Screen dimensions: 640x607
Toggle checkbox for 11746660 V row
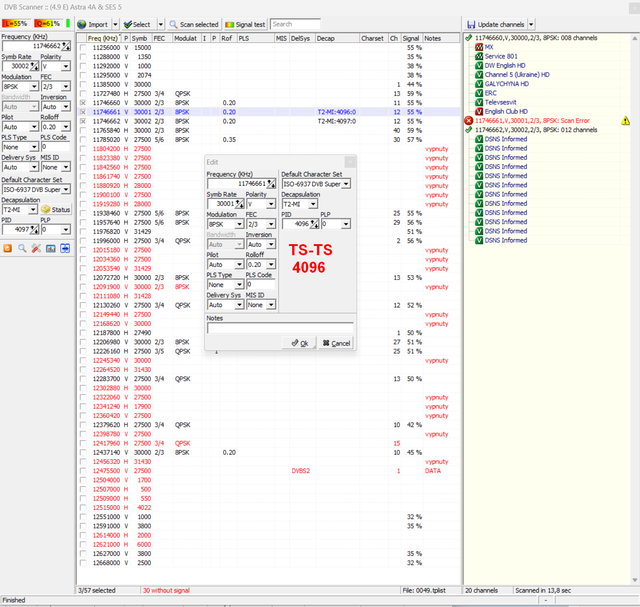[83, 102]
